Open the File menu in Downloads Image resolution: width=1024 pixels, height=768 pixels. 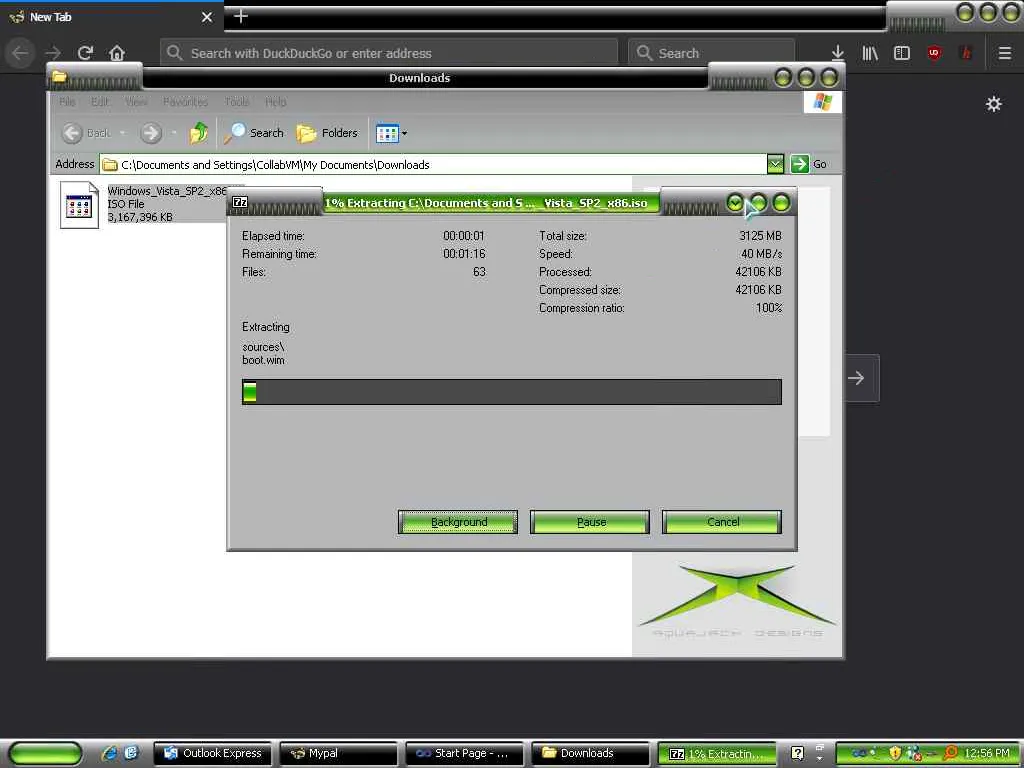pyautogui.click(x=67, y=102)
